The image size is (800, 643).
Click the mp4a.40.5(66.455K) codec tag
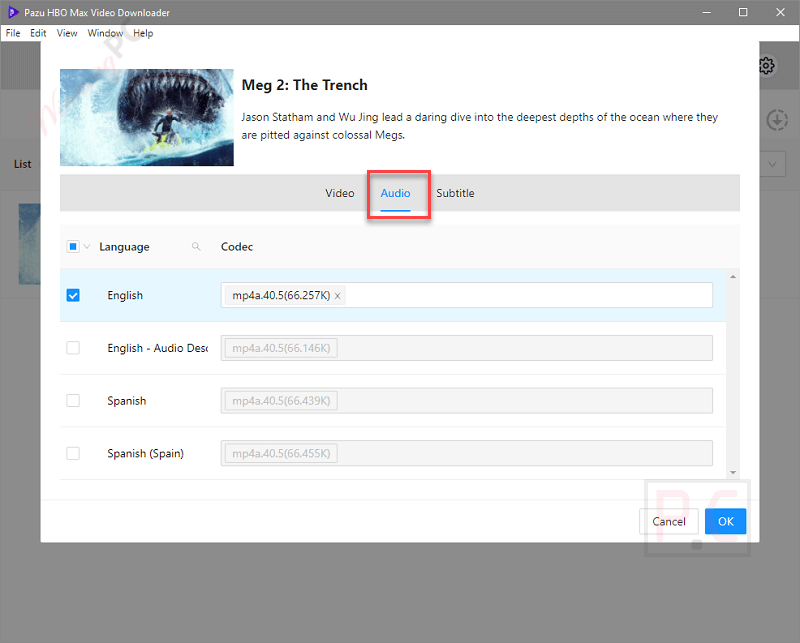[x=281, y=453]
